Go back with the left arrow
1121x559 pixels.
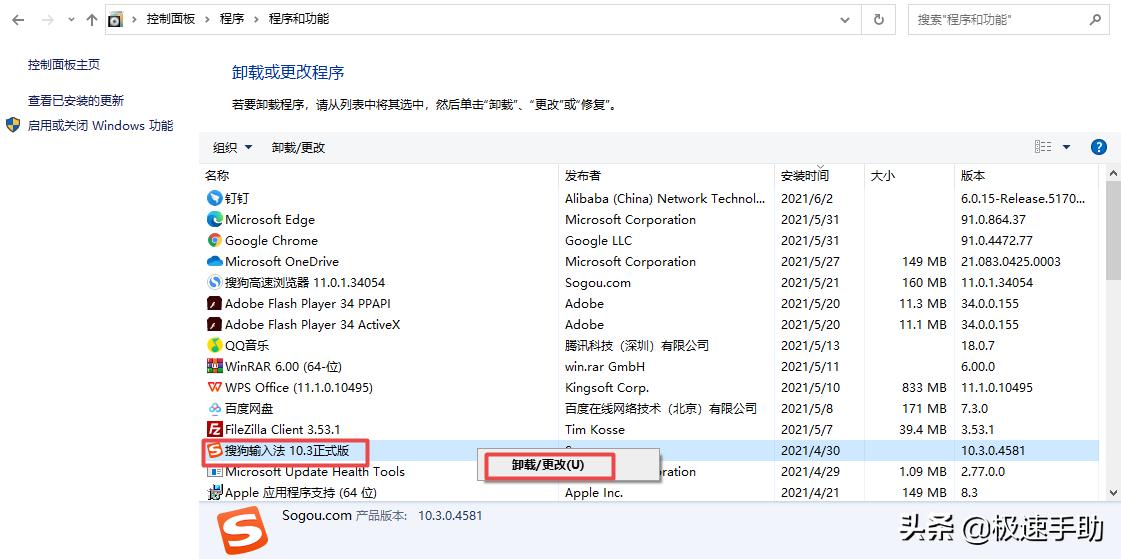pyautogui.click(x=19, y=20)
